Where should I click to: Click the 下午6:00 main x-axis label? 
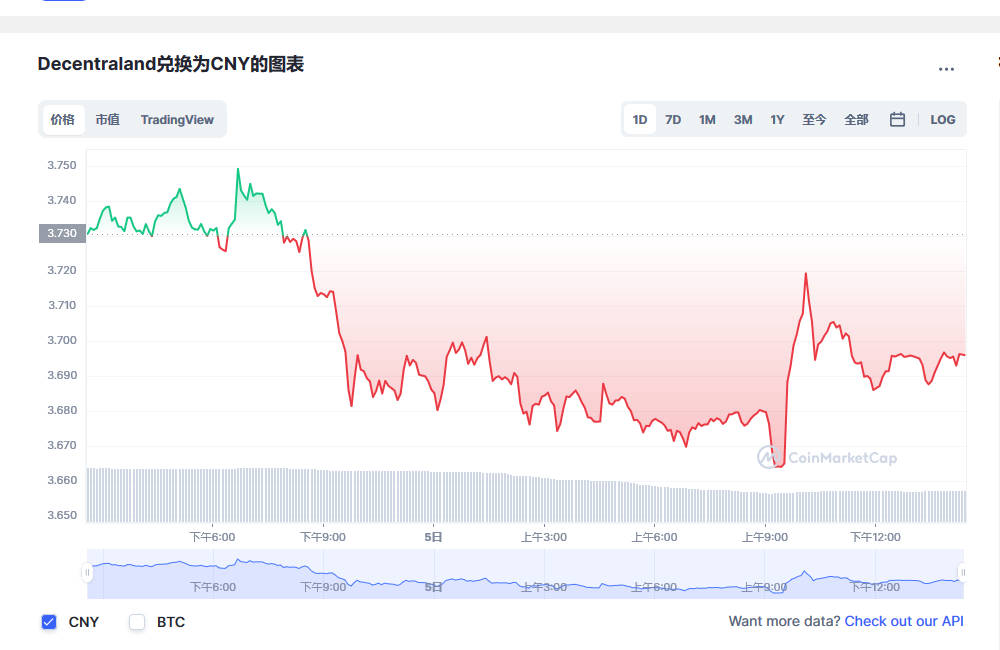pos(212,537)
